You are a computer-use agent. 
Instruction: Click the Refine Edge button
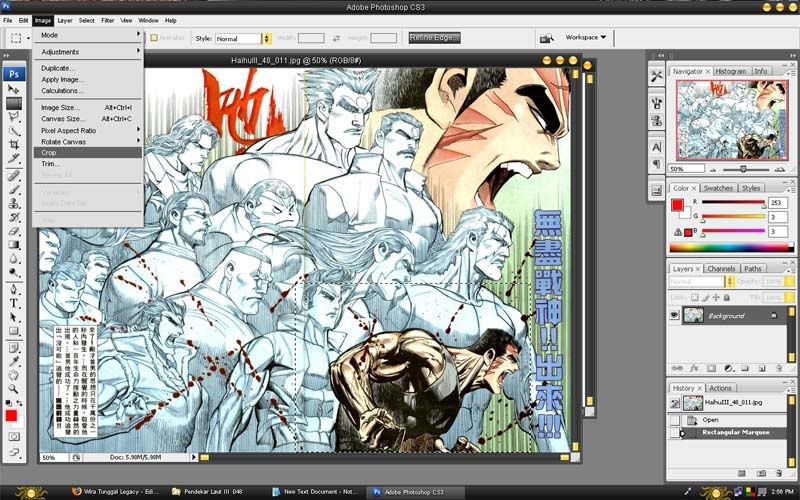click(434, 38)
